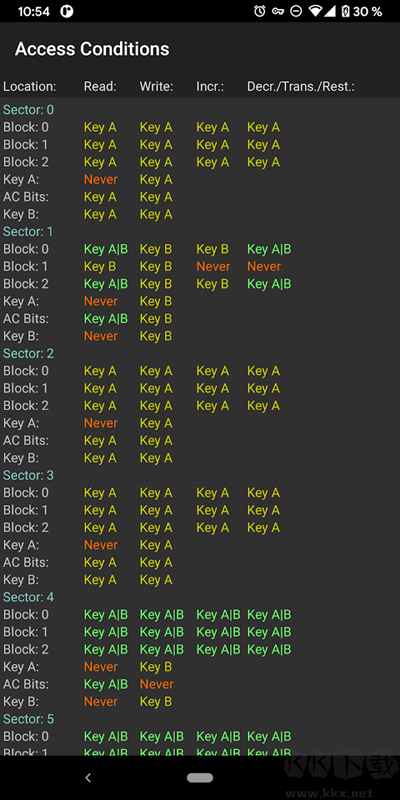
Task: Tap the back navigation arrow
Action: click(88, 778)
